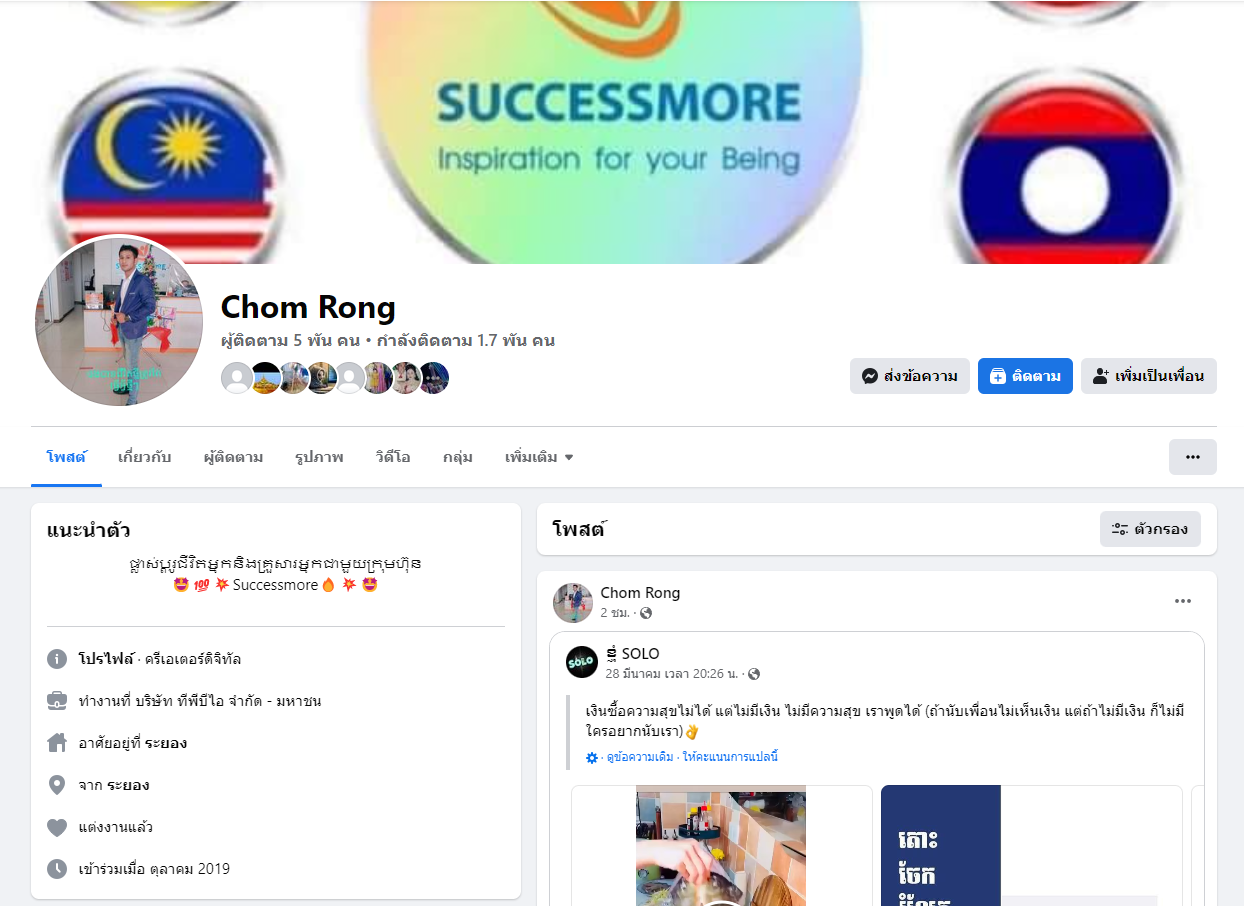Switch to the เกี่ยวกับ tab
1244x906 pixels.
[x=144, y=457]
